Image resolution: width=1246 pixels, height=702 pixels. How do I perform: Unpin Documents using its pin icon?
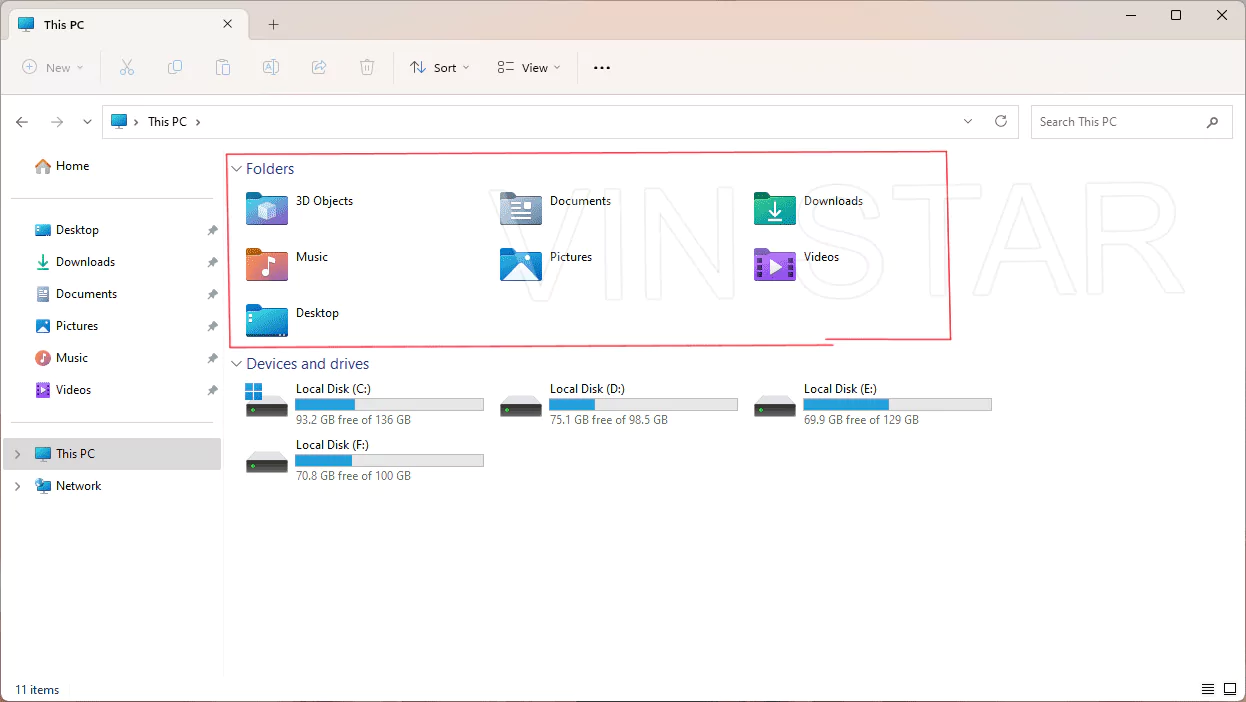click(212, 294)
